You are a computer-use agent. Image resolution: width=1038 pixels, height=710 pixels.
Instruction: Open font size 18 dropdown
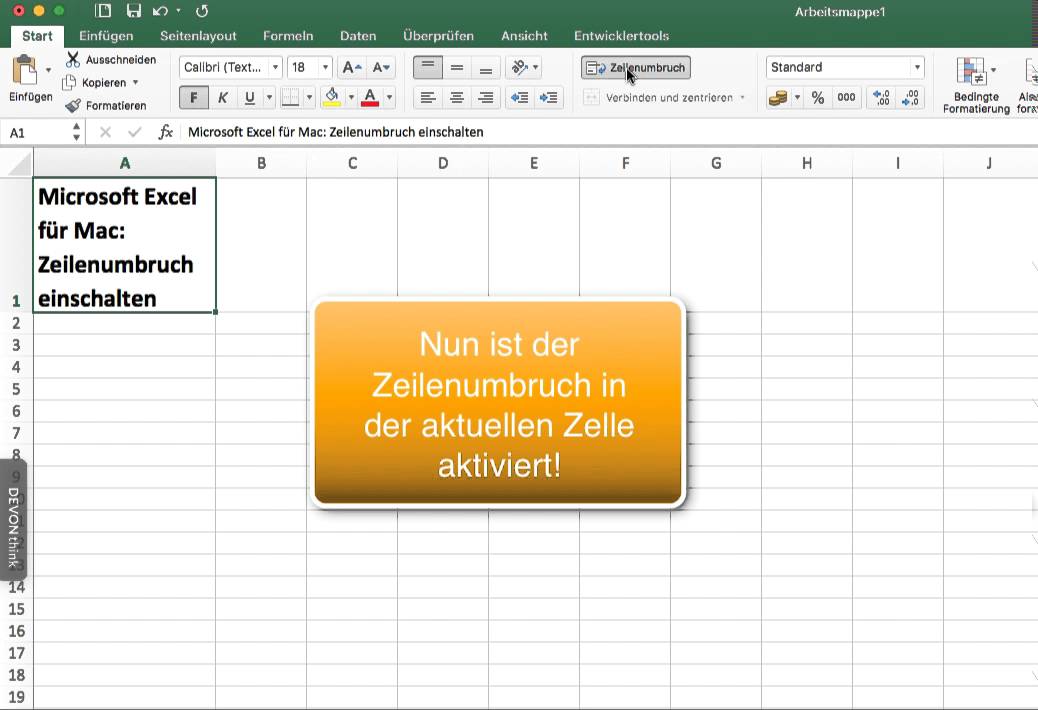coord(325,67)
